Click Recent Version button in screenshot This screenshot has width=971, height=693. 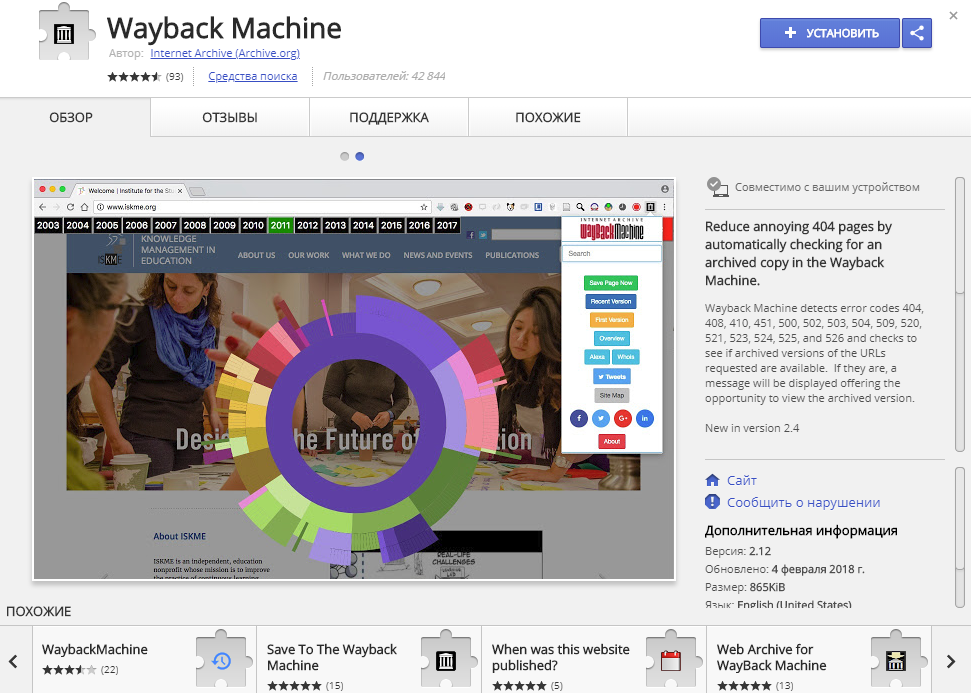(x=611, y=302)
